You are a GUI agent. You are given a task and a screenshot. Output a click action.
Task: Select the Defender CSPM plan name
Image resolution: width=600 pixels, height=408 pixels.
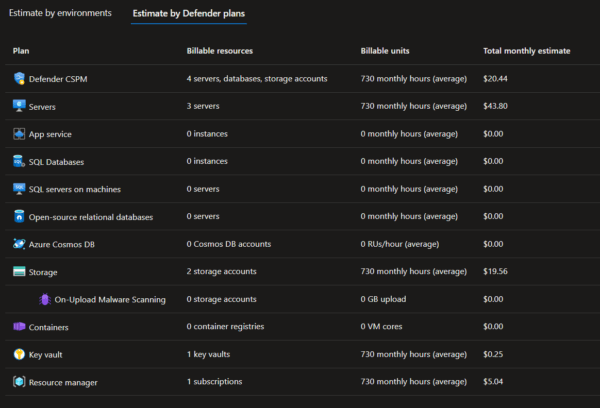[58, 79]
